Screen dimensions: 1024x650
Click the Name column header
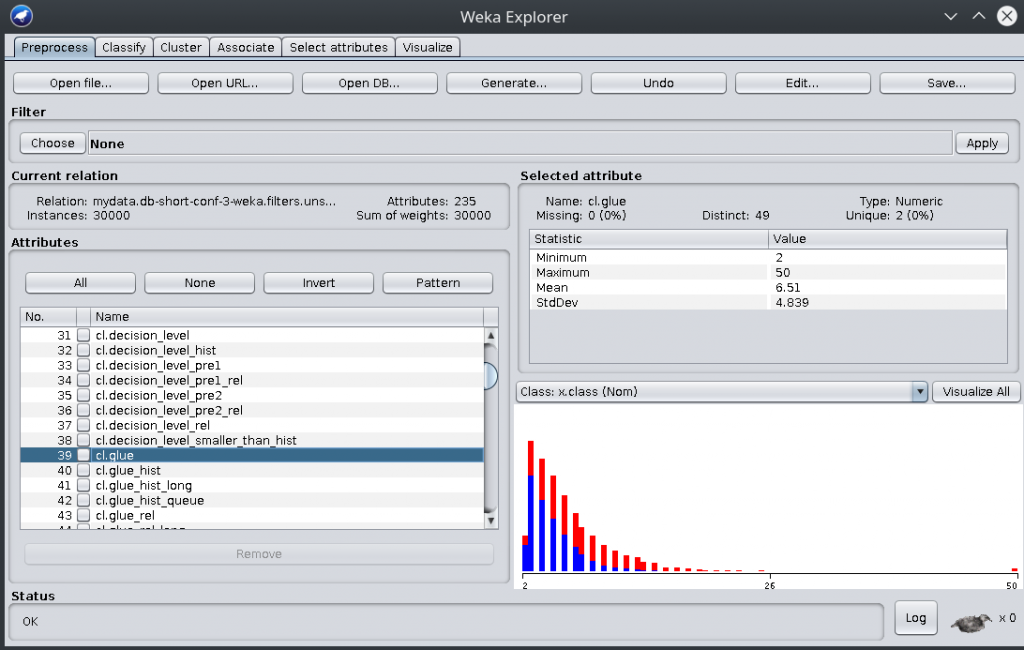tap(287, 317)
